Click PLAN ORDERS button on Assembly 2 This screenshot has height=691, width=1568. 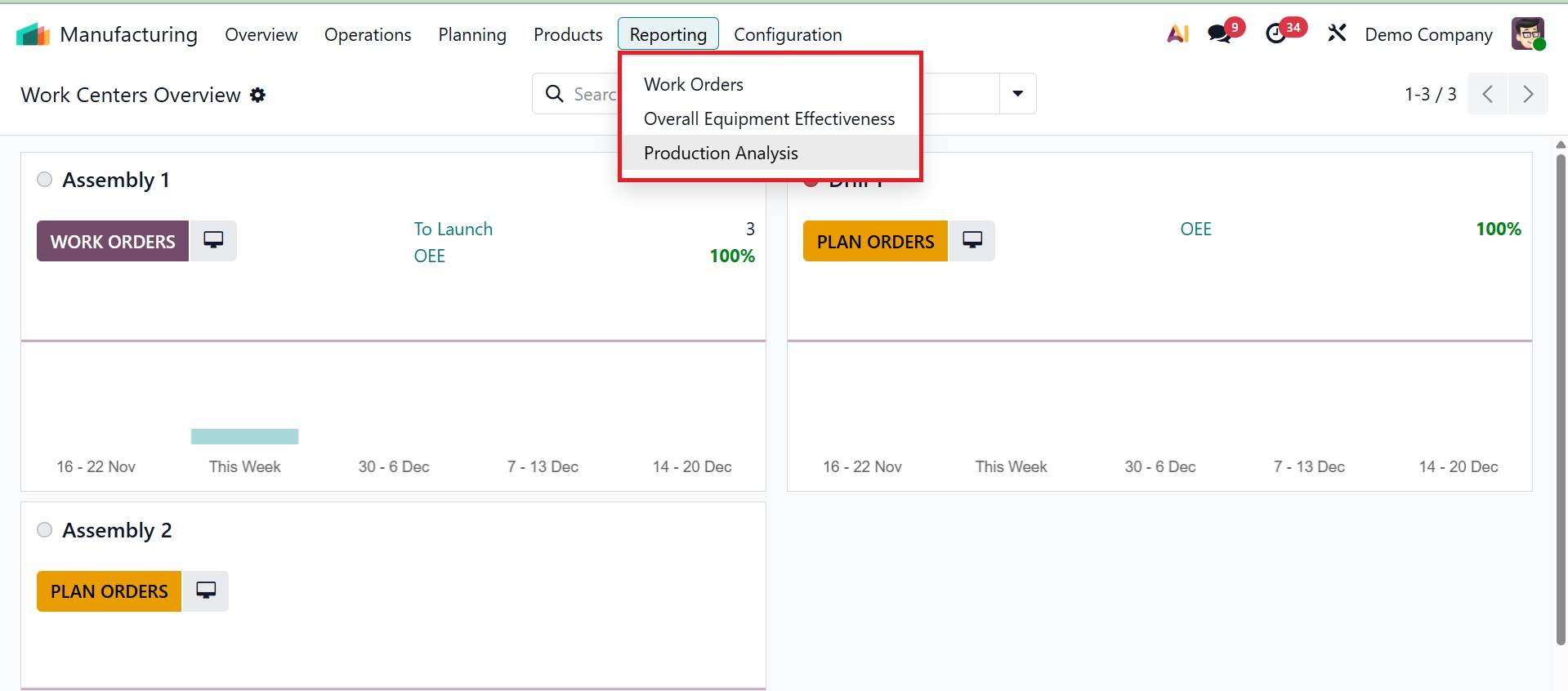click(x=109, y=591)
